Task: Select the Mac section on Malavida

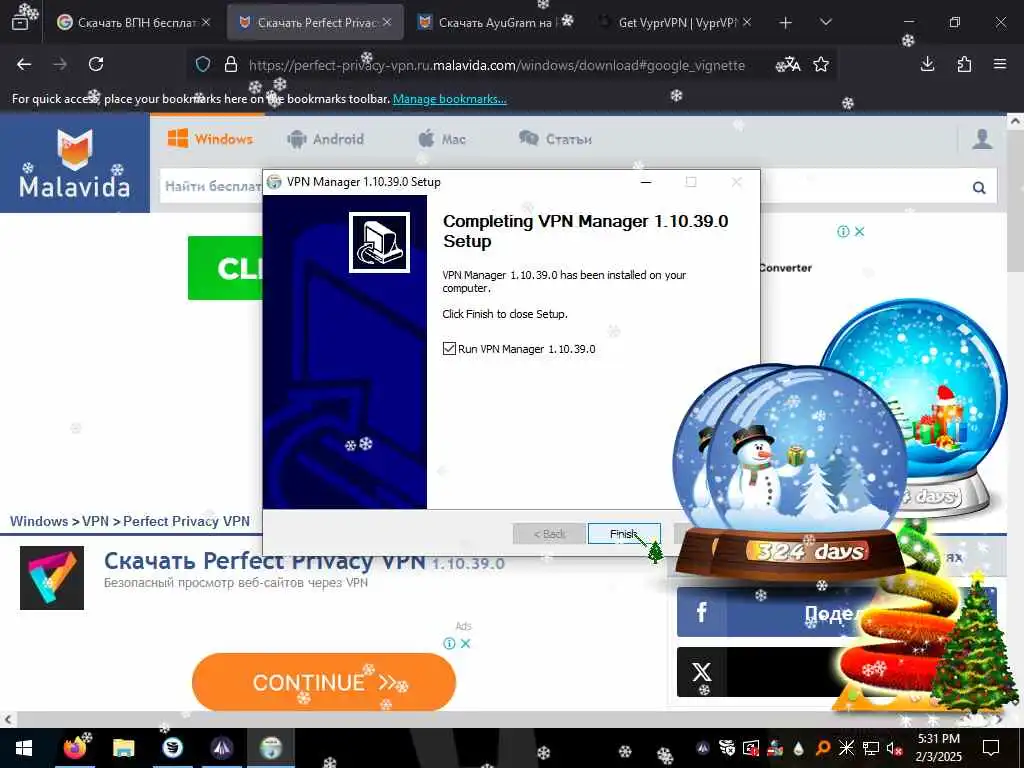Action: click(442, 139)
